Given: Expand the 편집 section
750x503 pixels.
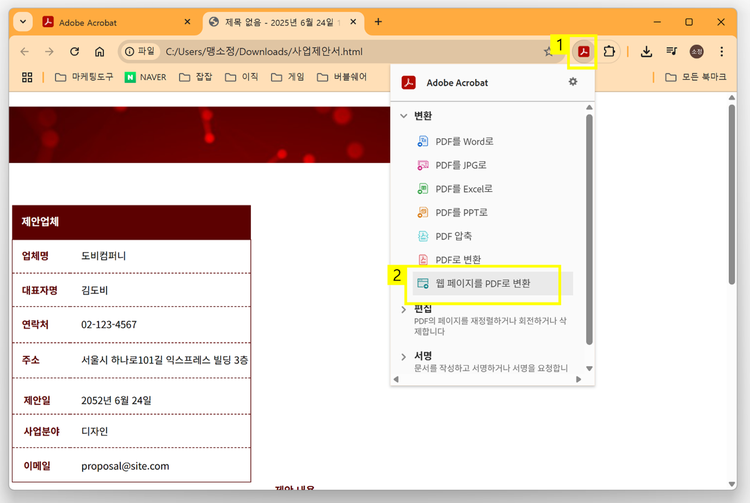Looking at the screenshot, I should (x=403, y=309).
